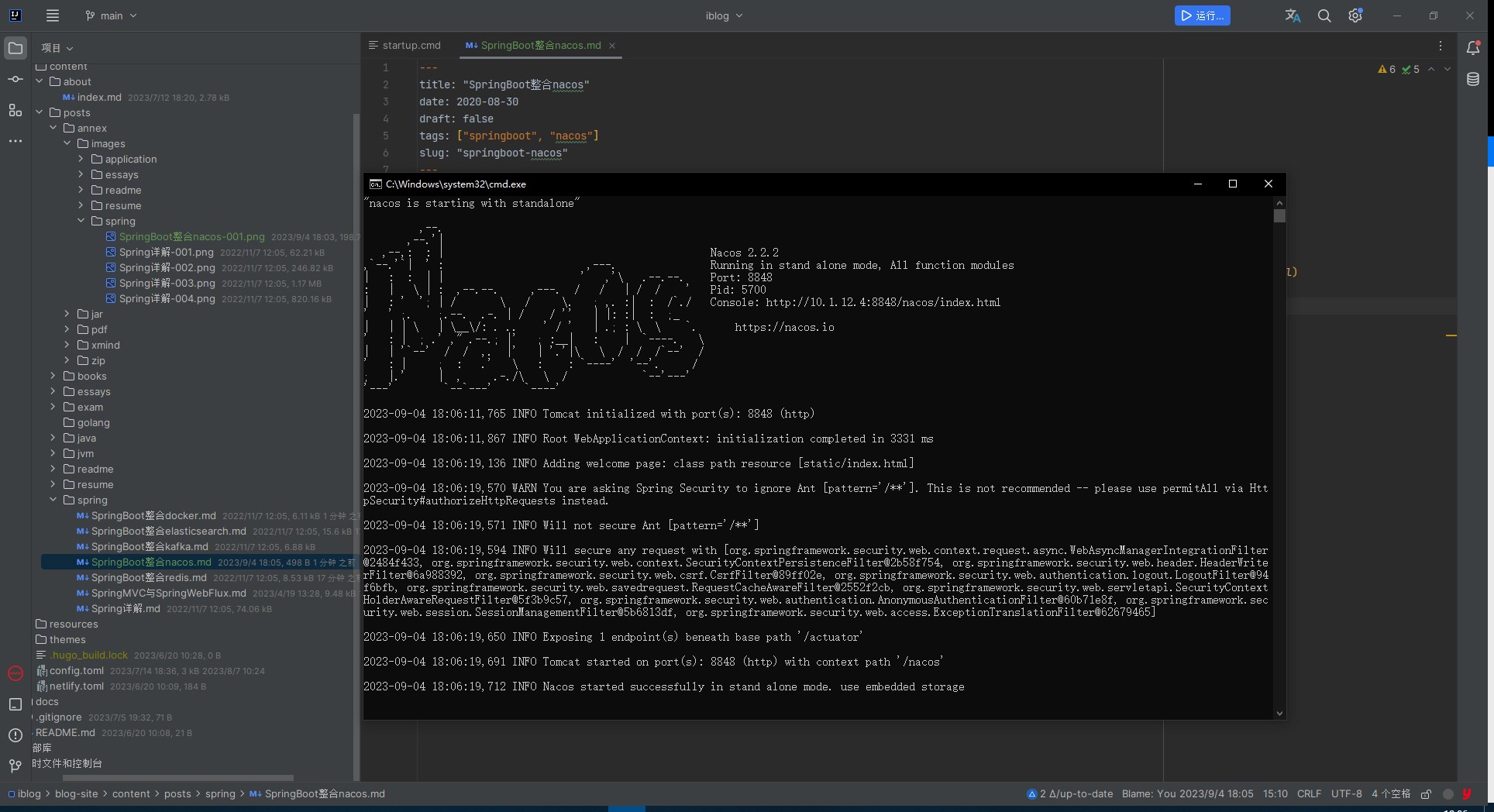Select config.toml file in tree
Image resolution: width=1494 pixels, height=812 pixels.
click(76, 670)
